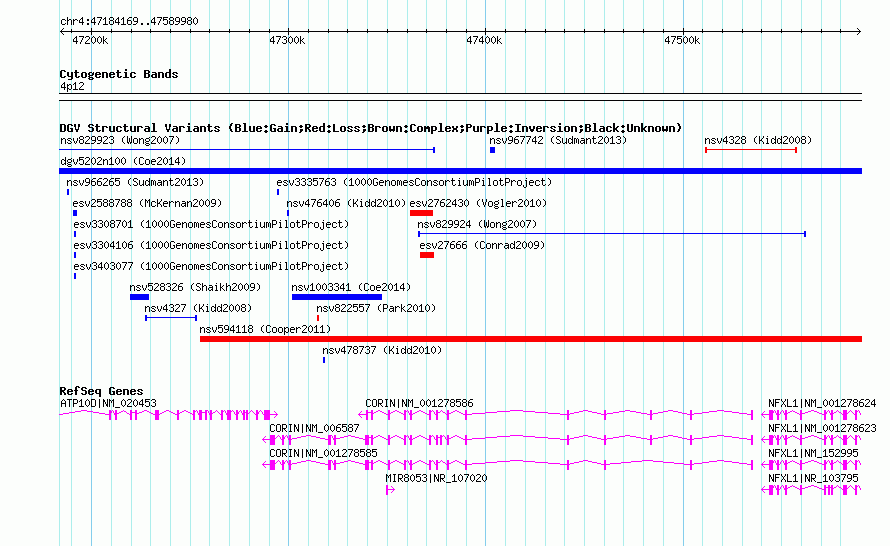Screen dimensions: 890x546
Task: Open the nsv829924 (Wong2007) label
Action: [477, 224]
